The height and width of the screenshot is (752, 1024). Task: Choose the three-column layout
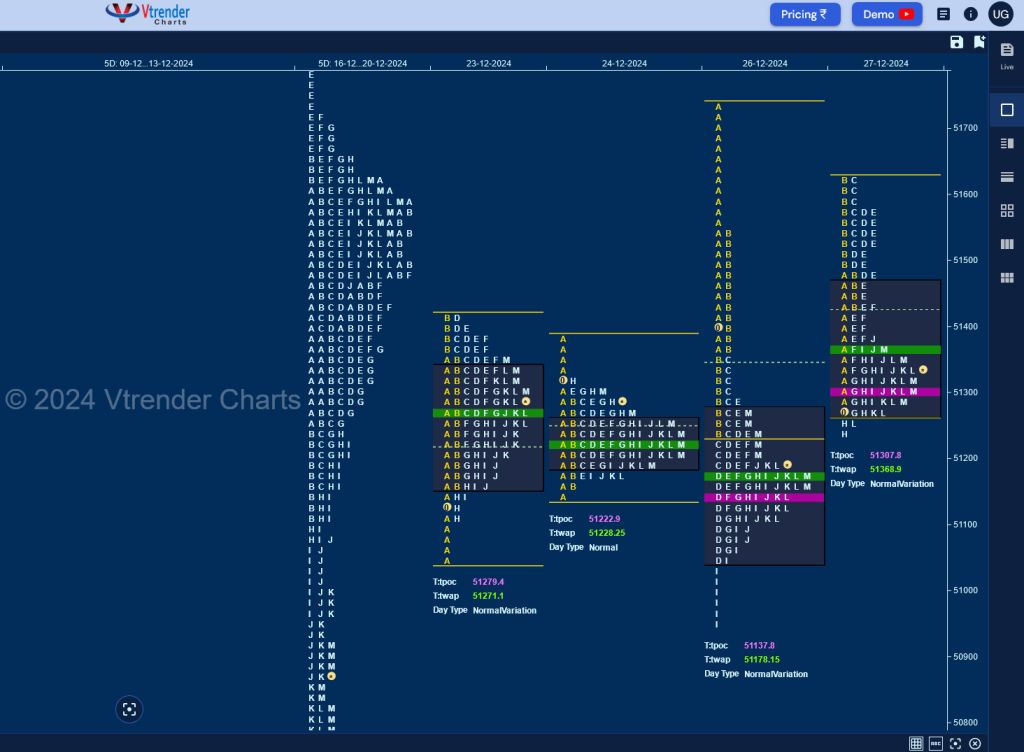coord(1007,244)
